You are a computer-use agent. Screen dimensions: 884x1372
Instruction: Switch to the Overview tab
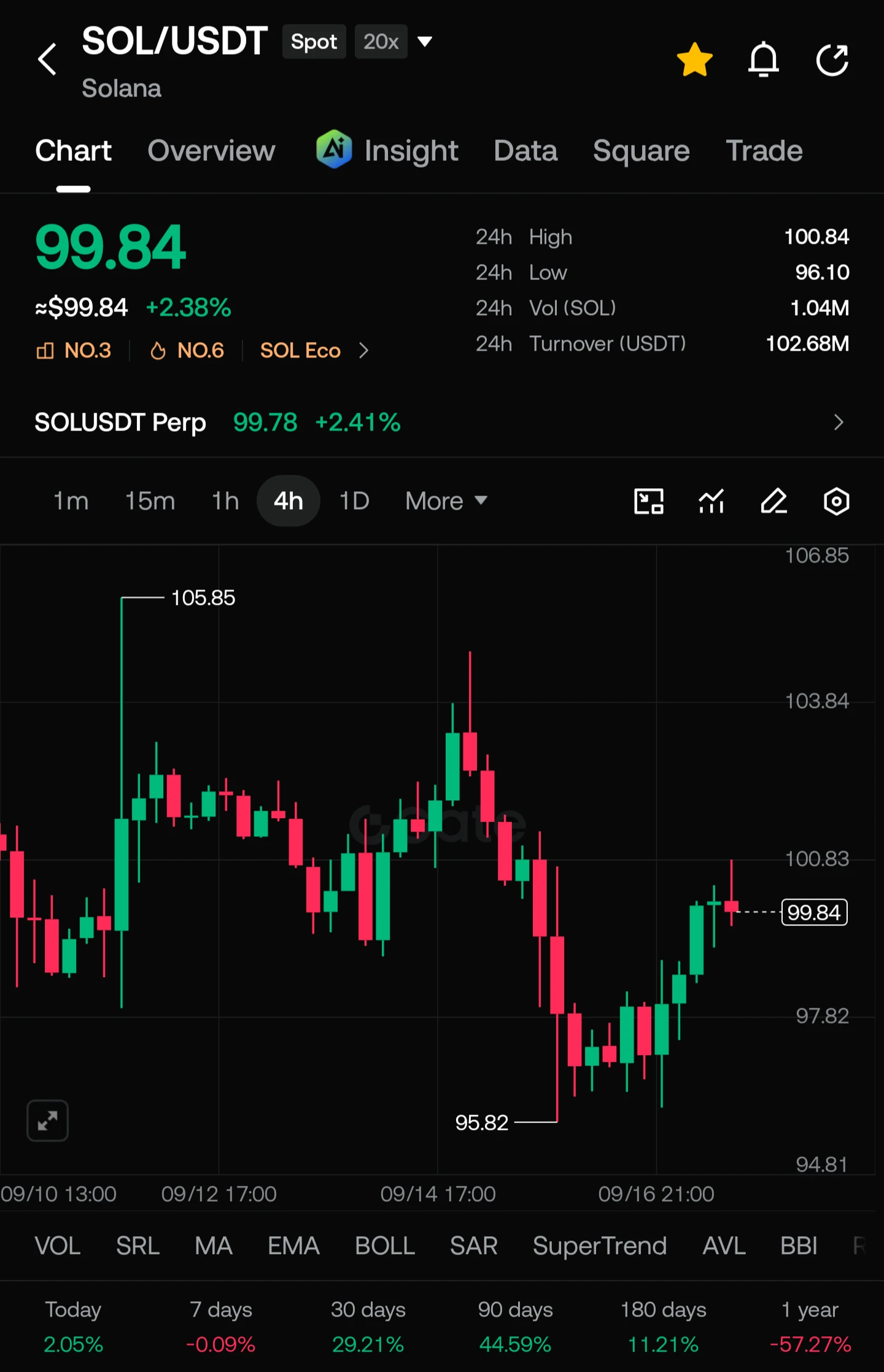click(211, 151)
